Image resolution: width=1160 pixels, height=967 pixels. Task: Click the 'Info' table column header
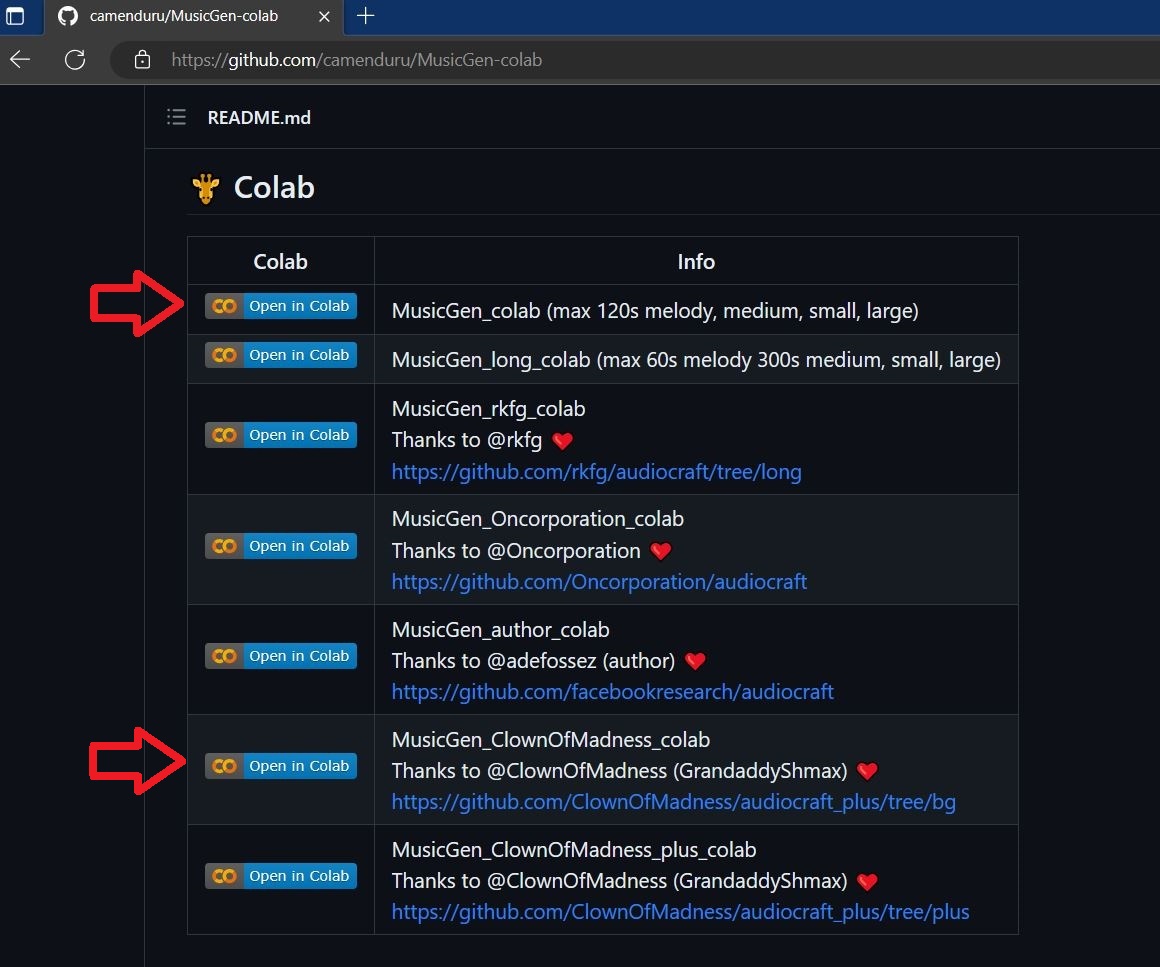pos(696,262)
